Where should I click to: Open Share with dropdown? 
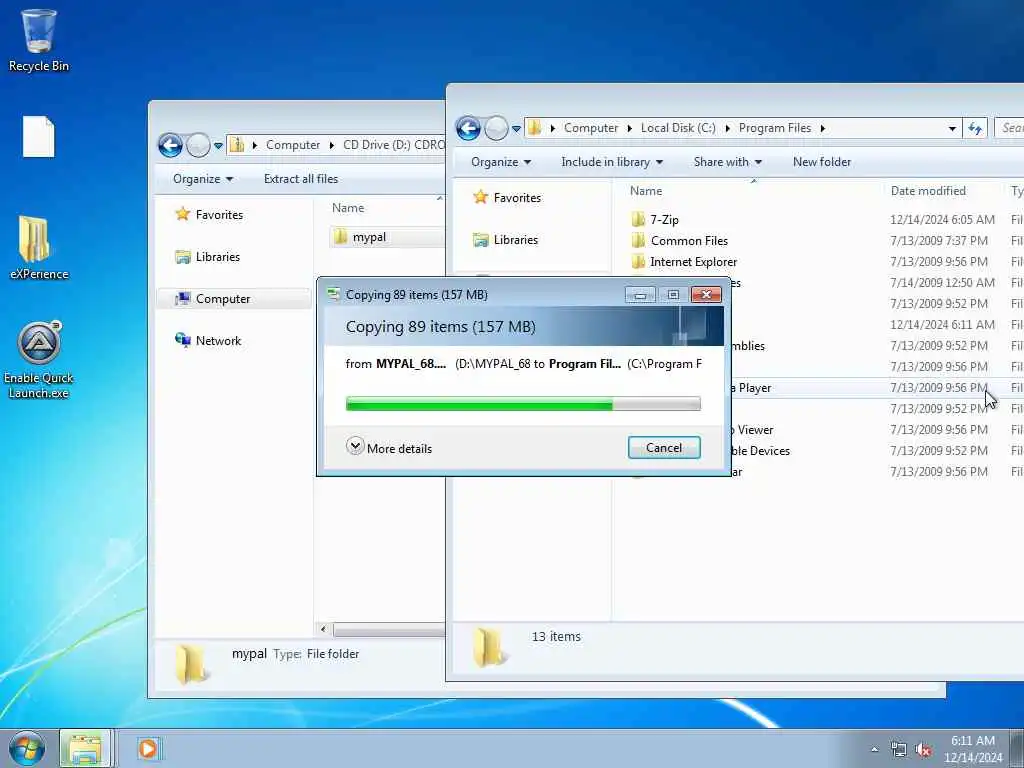pyautogui.click(x=728, y=162)
